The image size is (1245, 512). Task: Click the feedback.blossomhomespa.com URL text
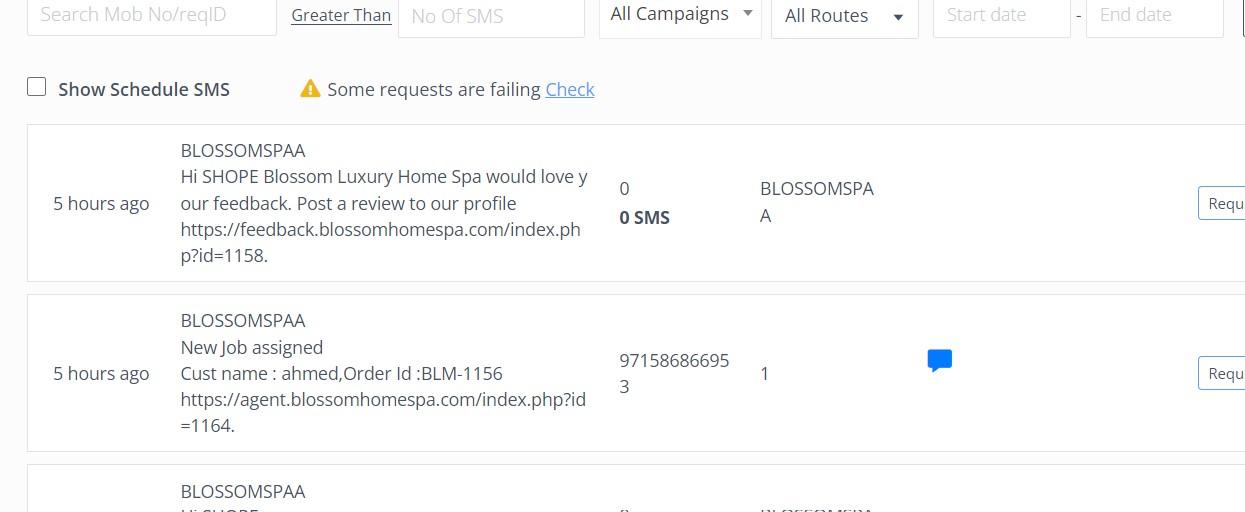pos(380,230)
